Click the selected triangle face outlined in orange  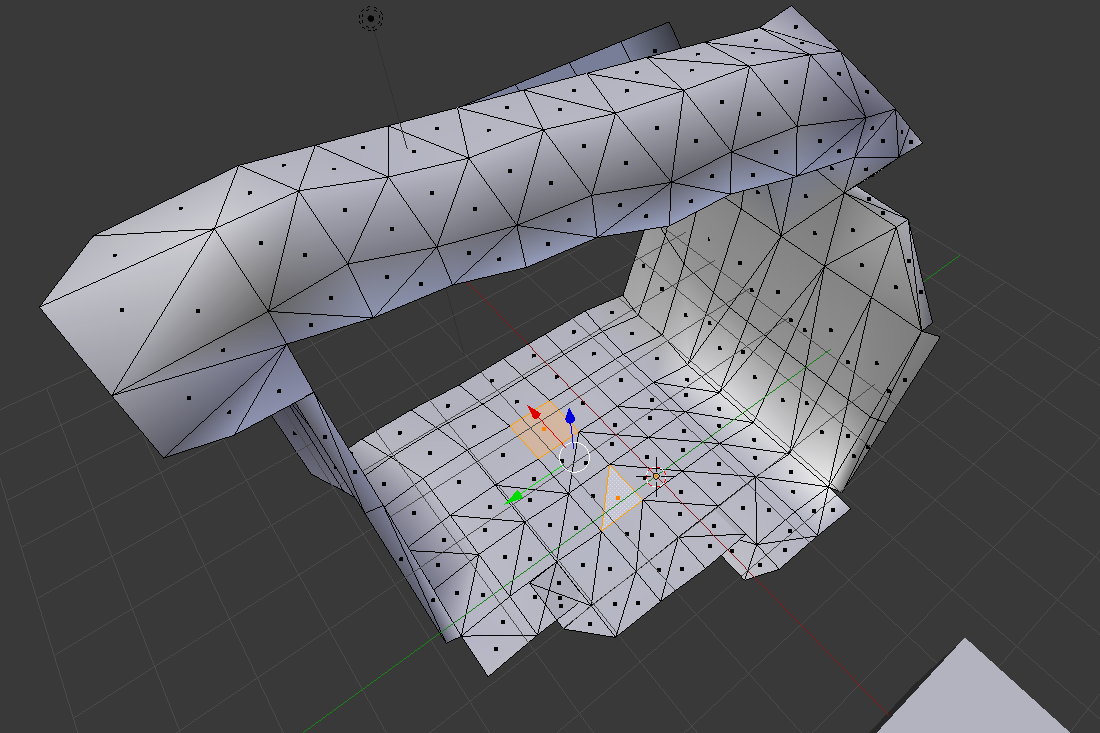(x=618, y=497)
